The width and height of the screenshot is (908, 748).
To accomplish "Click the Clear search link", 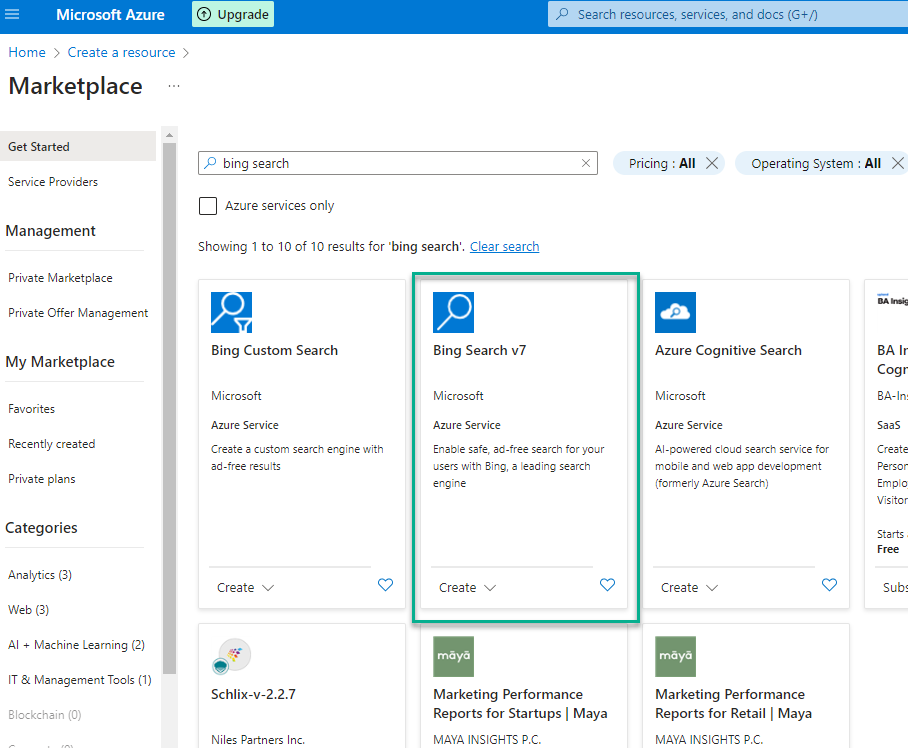I will (x=504, y=246).
